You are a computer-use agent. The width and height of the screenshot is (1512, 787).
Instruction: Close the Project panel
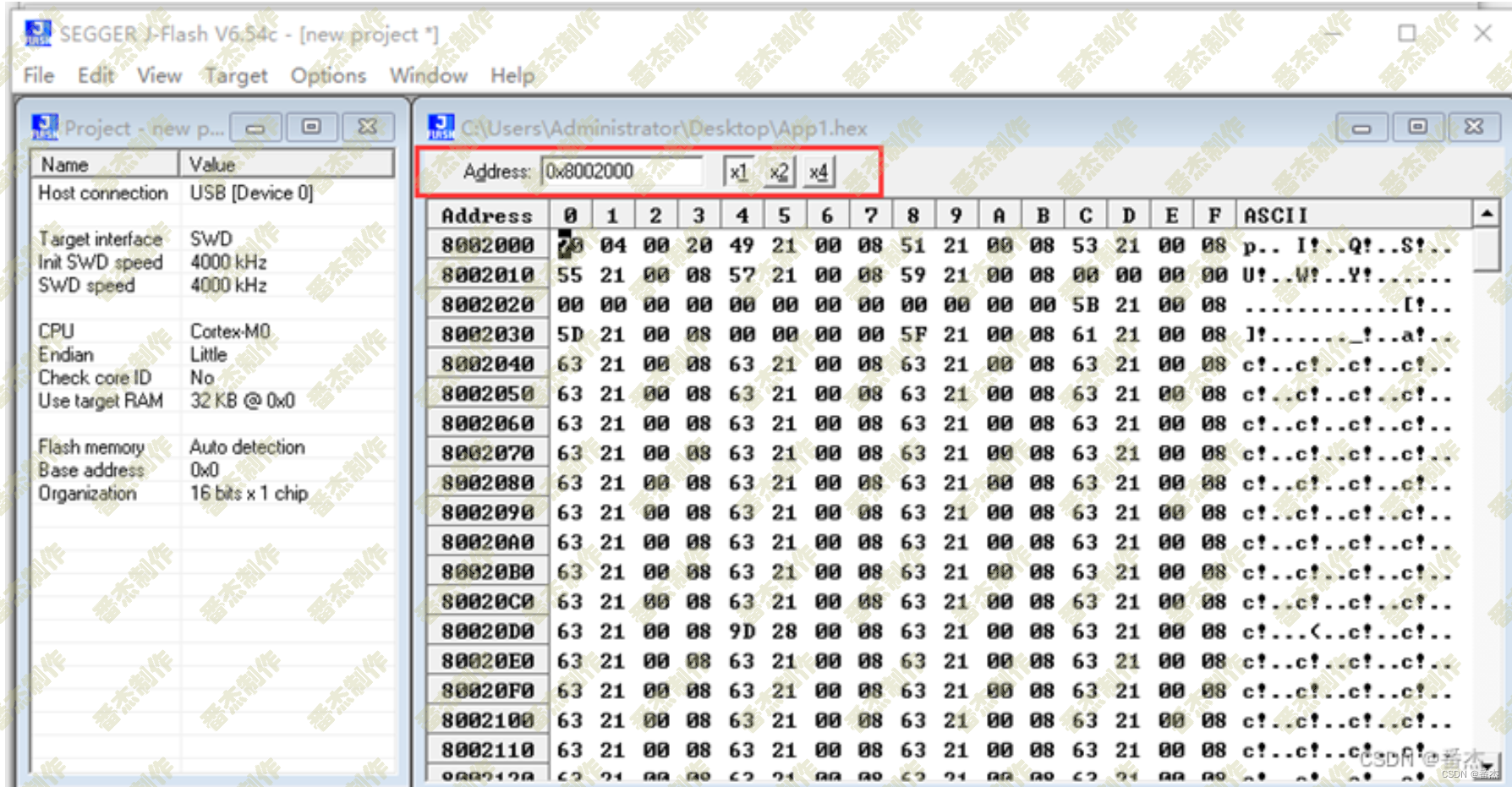pyautogui.click(x=368, y=128)
